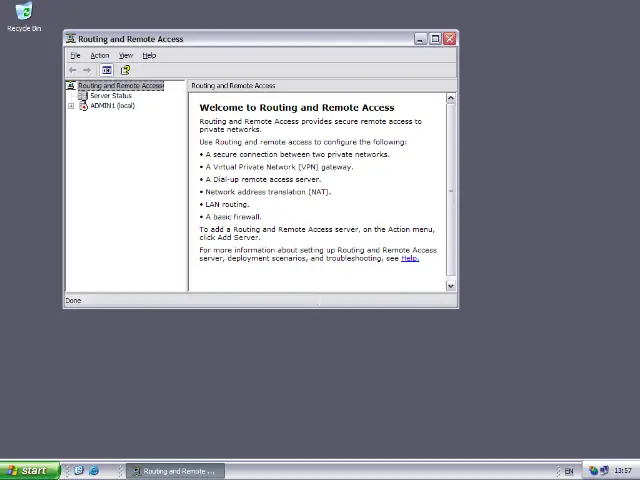Open the Help menu
Viewport: 640px width, 480px height.
click(149, 56)
